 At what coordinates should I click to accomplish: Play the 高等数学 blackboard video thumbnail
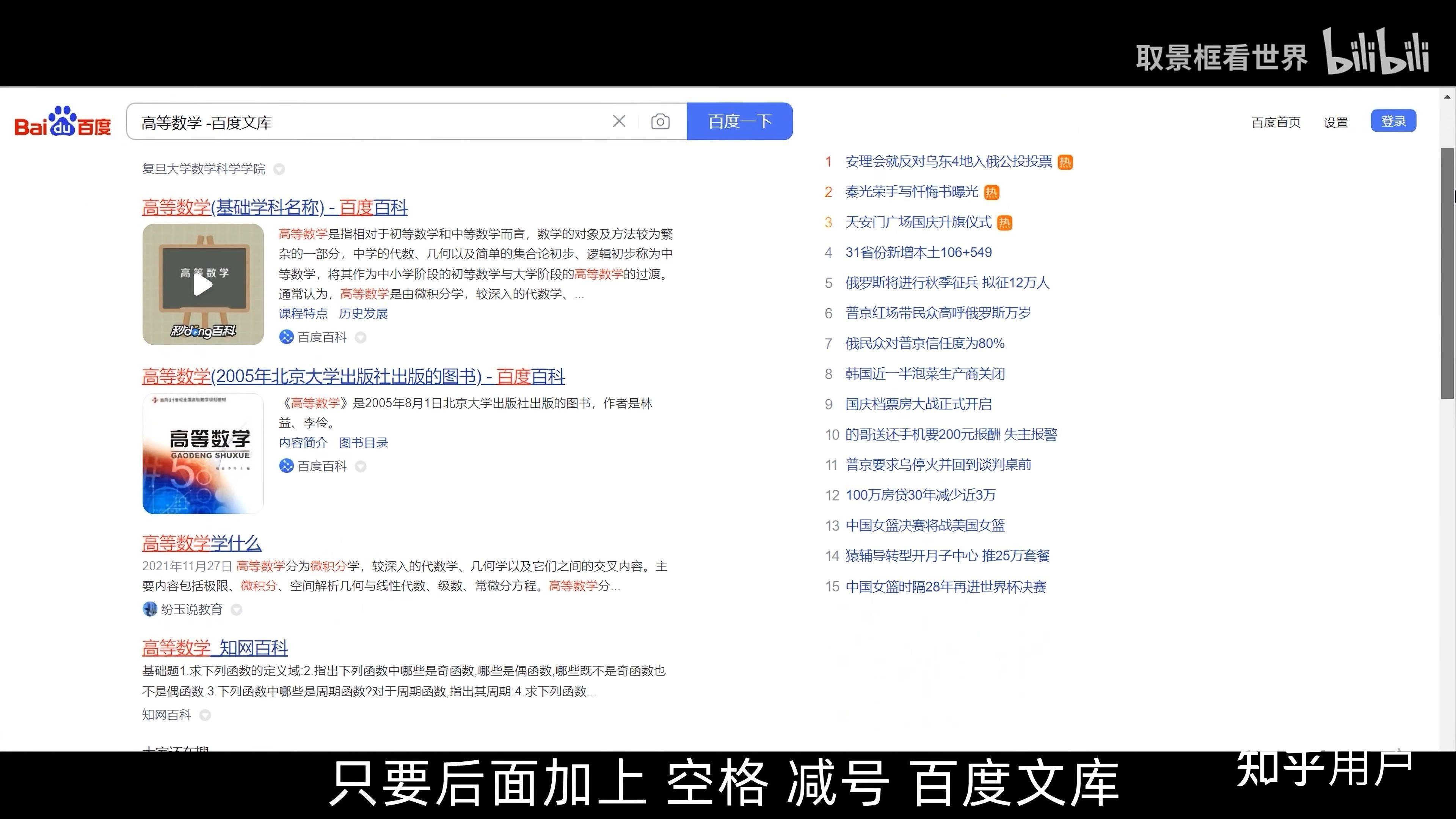click(203, 284)
